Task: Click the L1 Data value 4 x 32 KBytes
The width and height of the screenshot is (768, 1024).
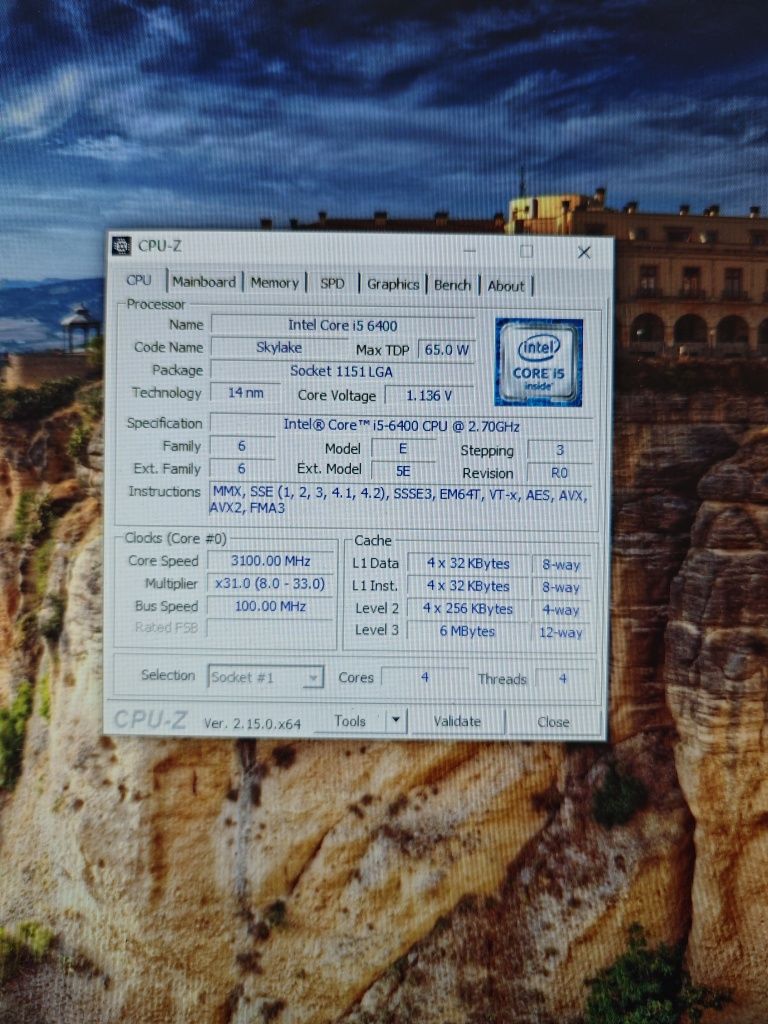Action: point(468,564)
